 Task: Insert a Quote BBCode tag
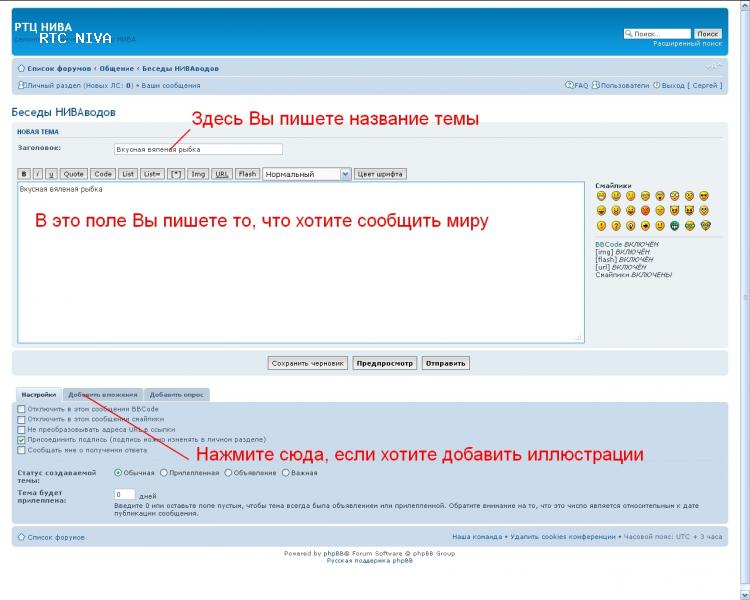coord(74,174)
